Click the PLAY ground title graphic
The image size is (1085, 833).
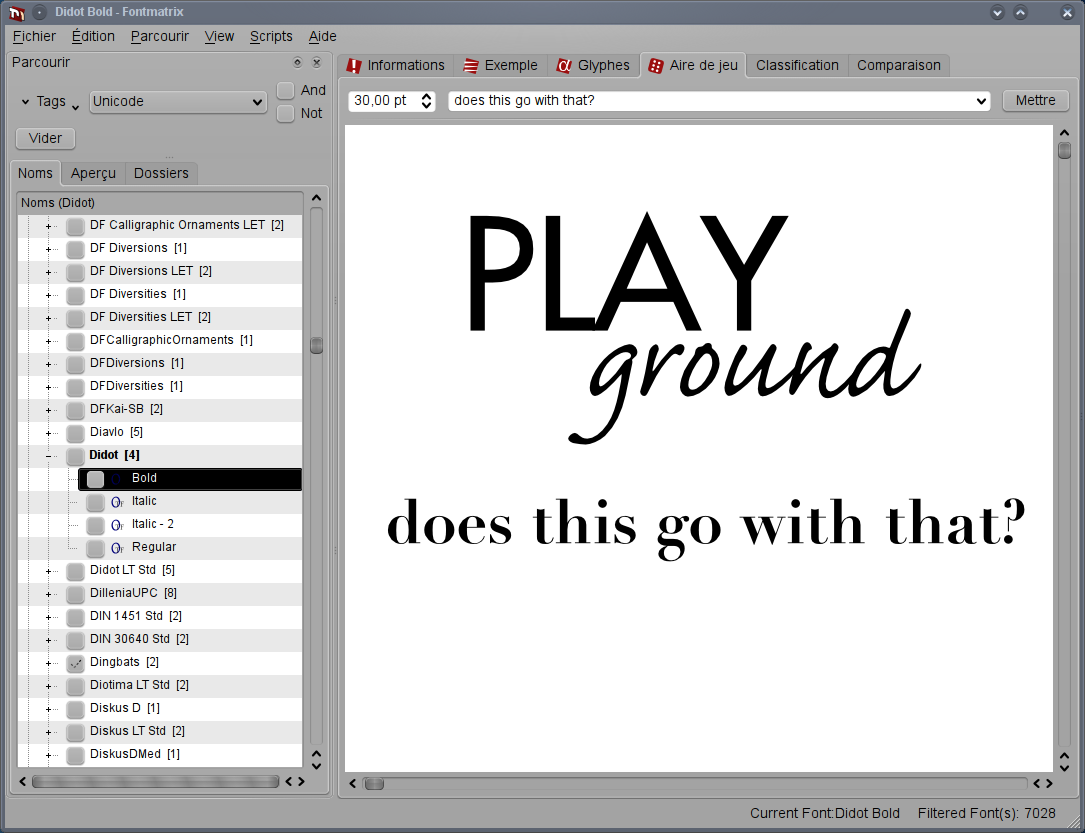pyautogui.click(x=694, y=327)
